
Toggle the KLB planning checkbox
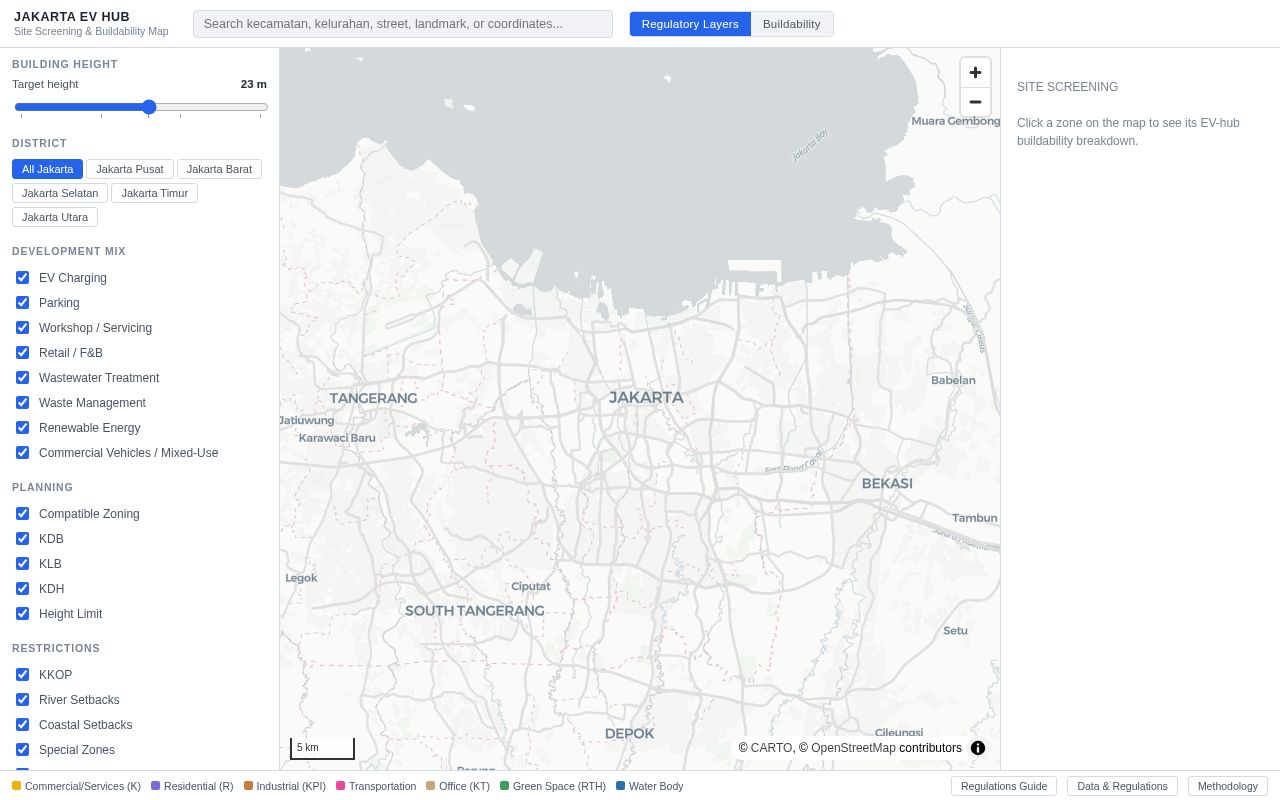click(22, 564)
